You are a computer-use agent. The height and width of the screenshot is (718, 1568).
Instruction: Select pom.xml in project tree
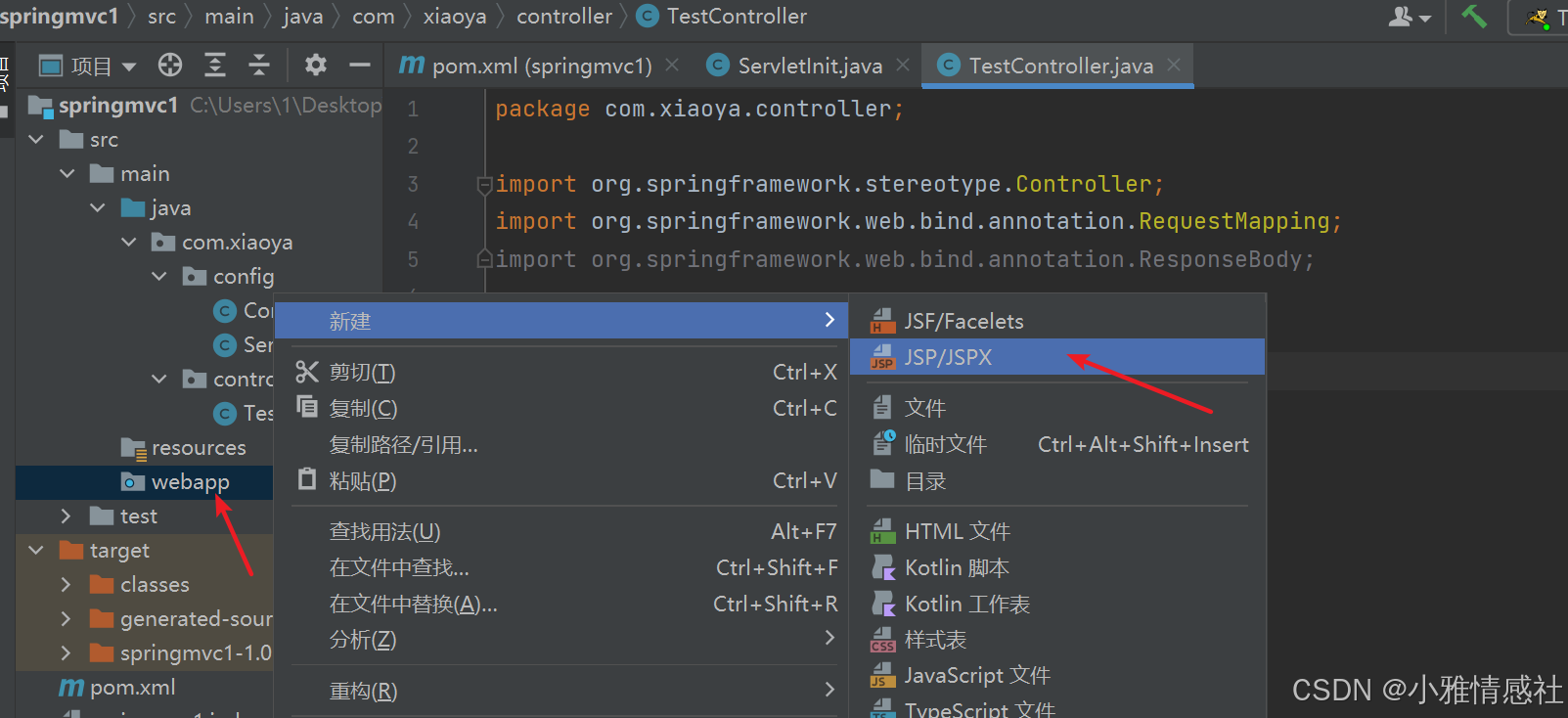tap(117, 688)
